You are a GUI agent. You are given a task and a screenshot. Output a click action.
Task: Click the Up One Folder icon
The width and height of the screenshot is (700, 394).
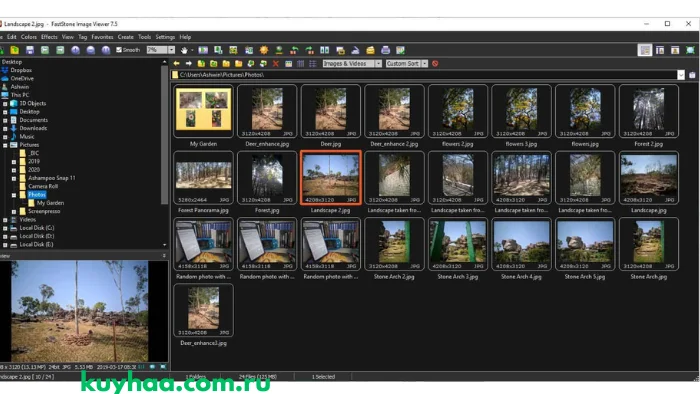point(201,64)
